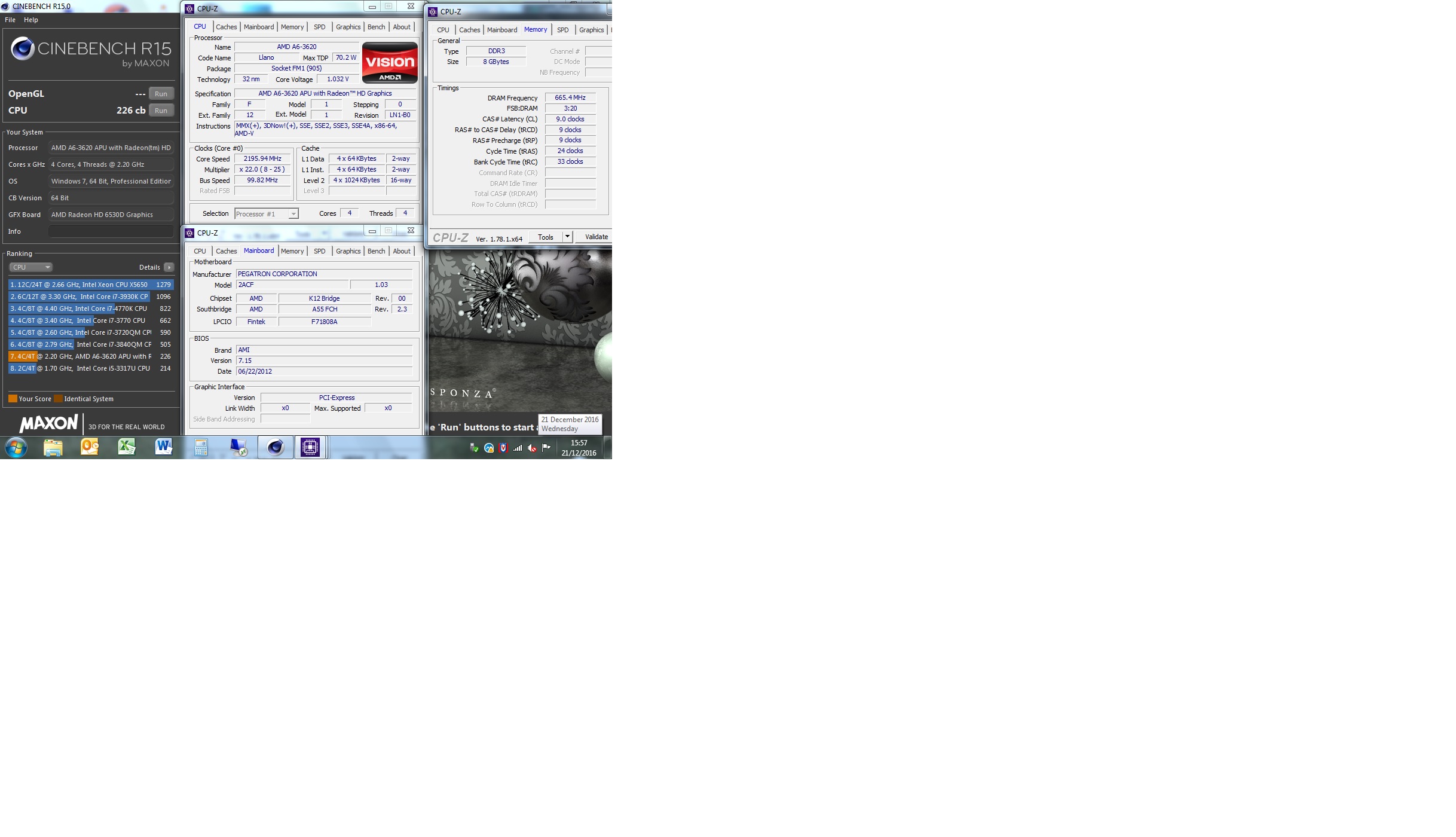Open the Cinebench Help menu
The width and height of the screenshot is (1456, 837).
31,20
